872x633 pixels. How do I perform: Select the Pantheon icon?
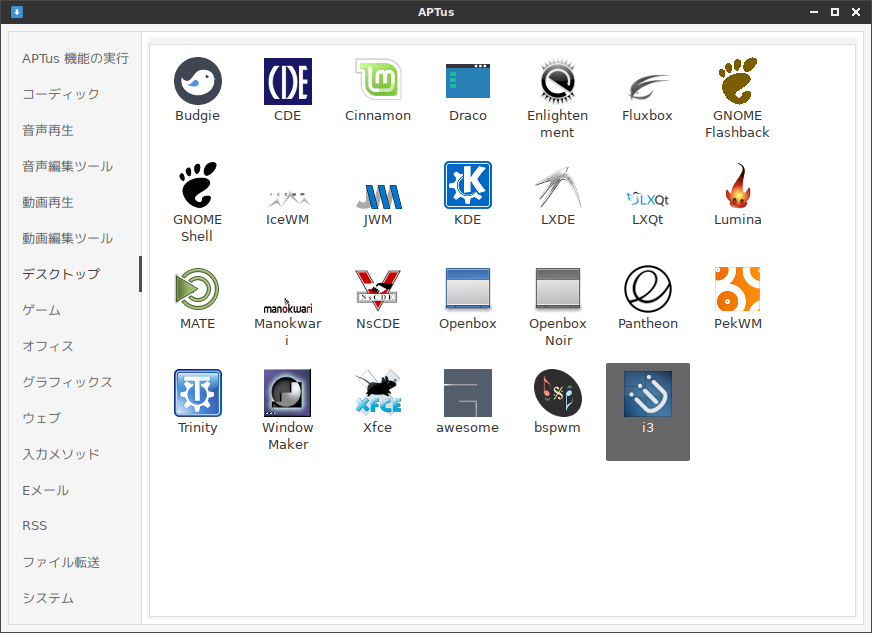point(647,289)
